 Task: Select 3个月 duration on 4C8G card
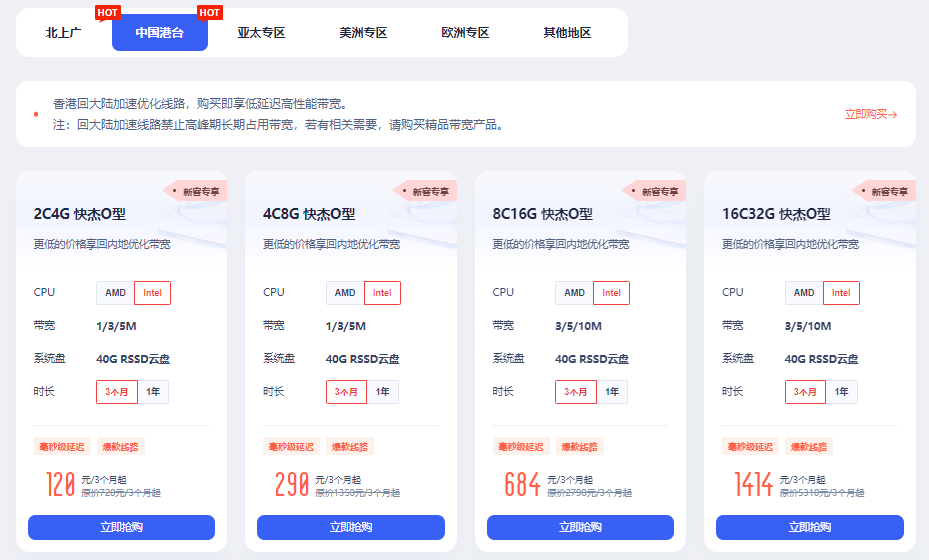click(x=347, y=392)
